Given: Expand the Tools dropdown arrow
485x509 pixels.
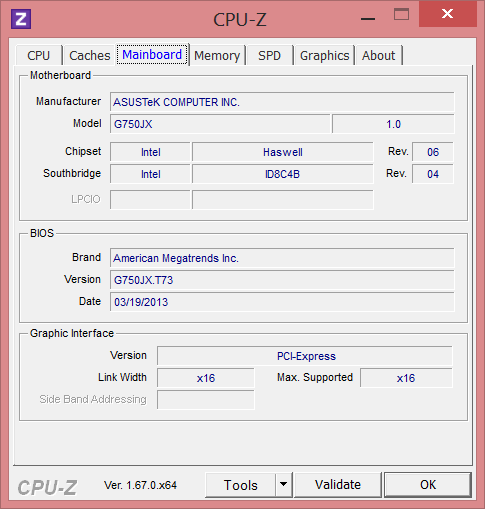Looking at the screenshot, I should (284, 485).
